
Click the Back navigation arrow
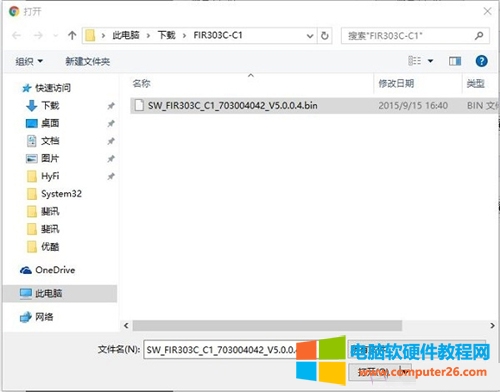[16, 35]
